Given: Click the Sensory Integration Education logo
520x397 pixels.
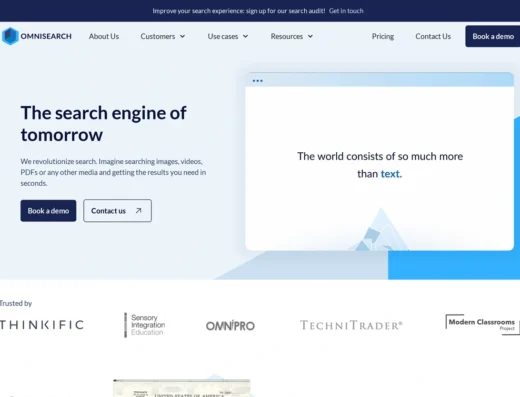Looking at the screenshot, I should click(x=145, y=325).
